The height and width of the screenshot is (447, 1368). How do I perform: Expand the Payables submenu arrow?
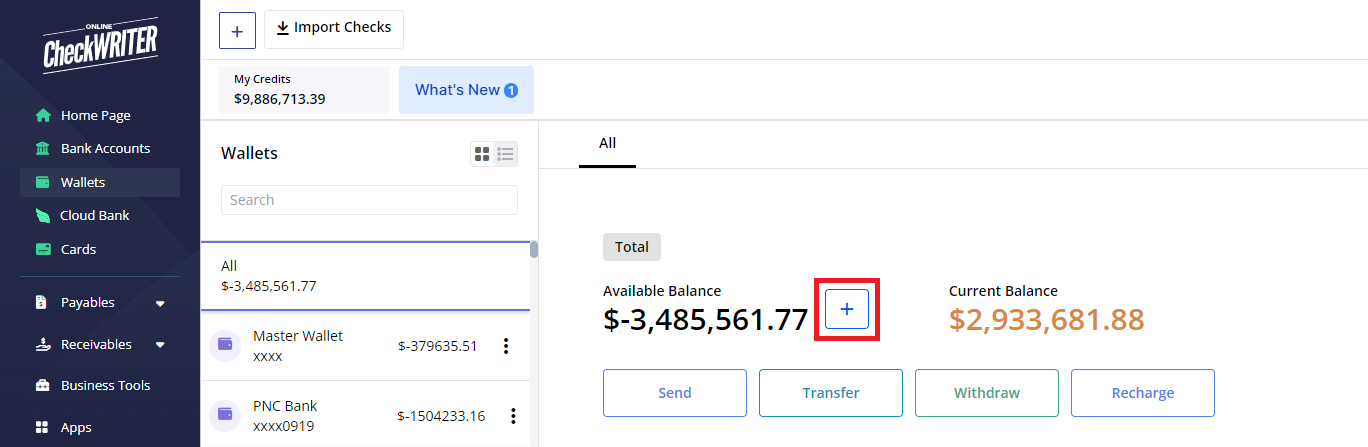point(160,303)
